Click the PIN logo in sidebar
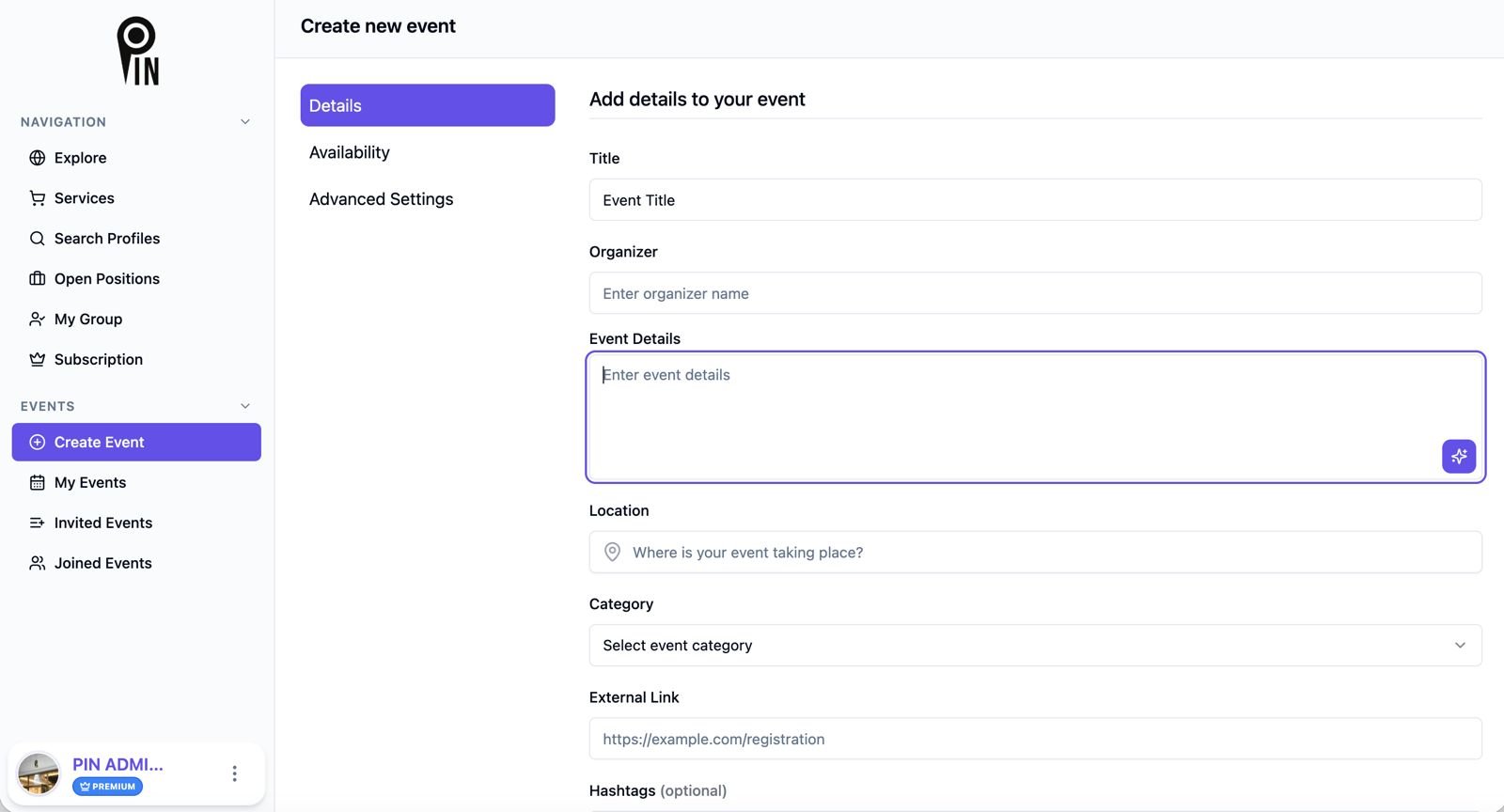1504x812 pixels. pyautogui.click(x=137, y=52)
